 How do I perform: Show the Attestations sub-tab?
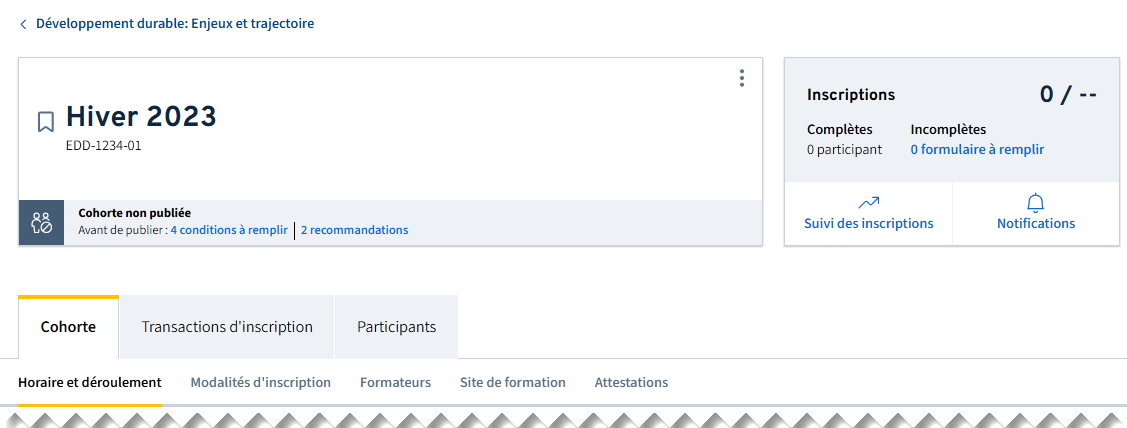(631, 382)
